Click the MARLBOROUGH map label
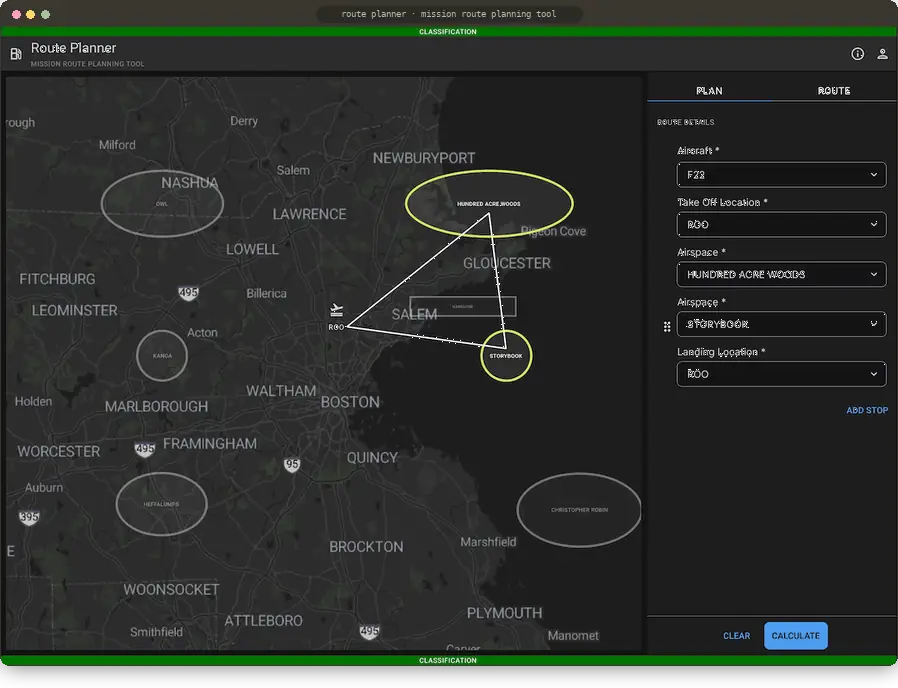898x688 pixels. [156, 406]
